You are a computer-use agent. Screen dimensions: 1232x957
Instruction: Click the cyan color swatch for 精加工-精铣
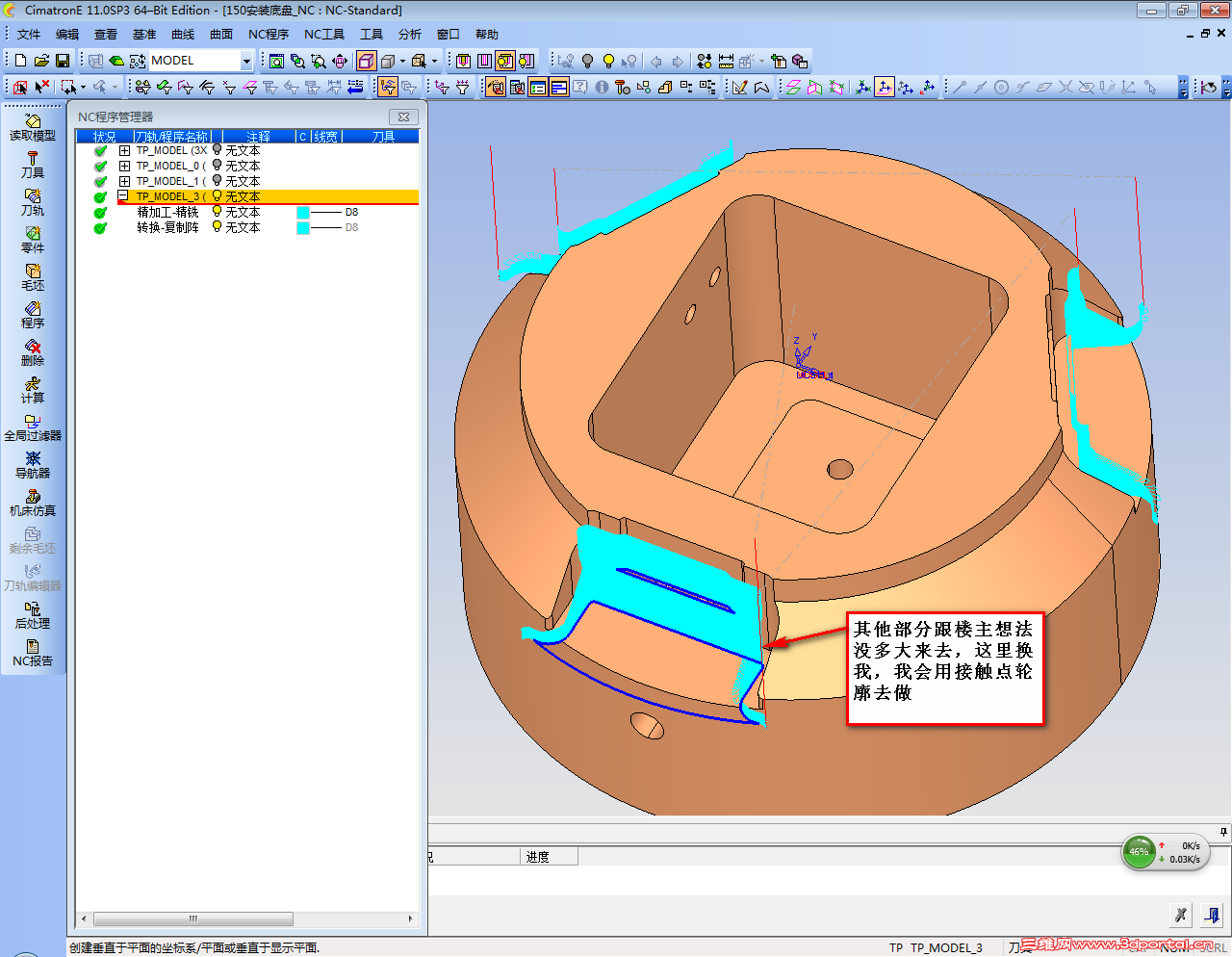pyautogui.click(x=303, y=212)
